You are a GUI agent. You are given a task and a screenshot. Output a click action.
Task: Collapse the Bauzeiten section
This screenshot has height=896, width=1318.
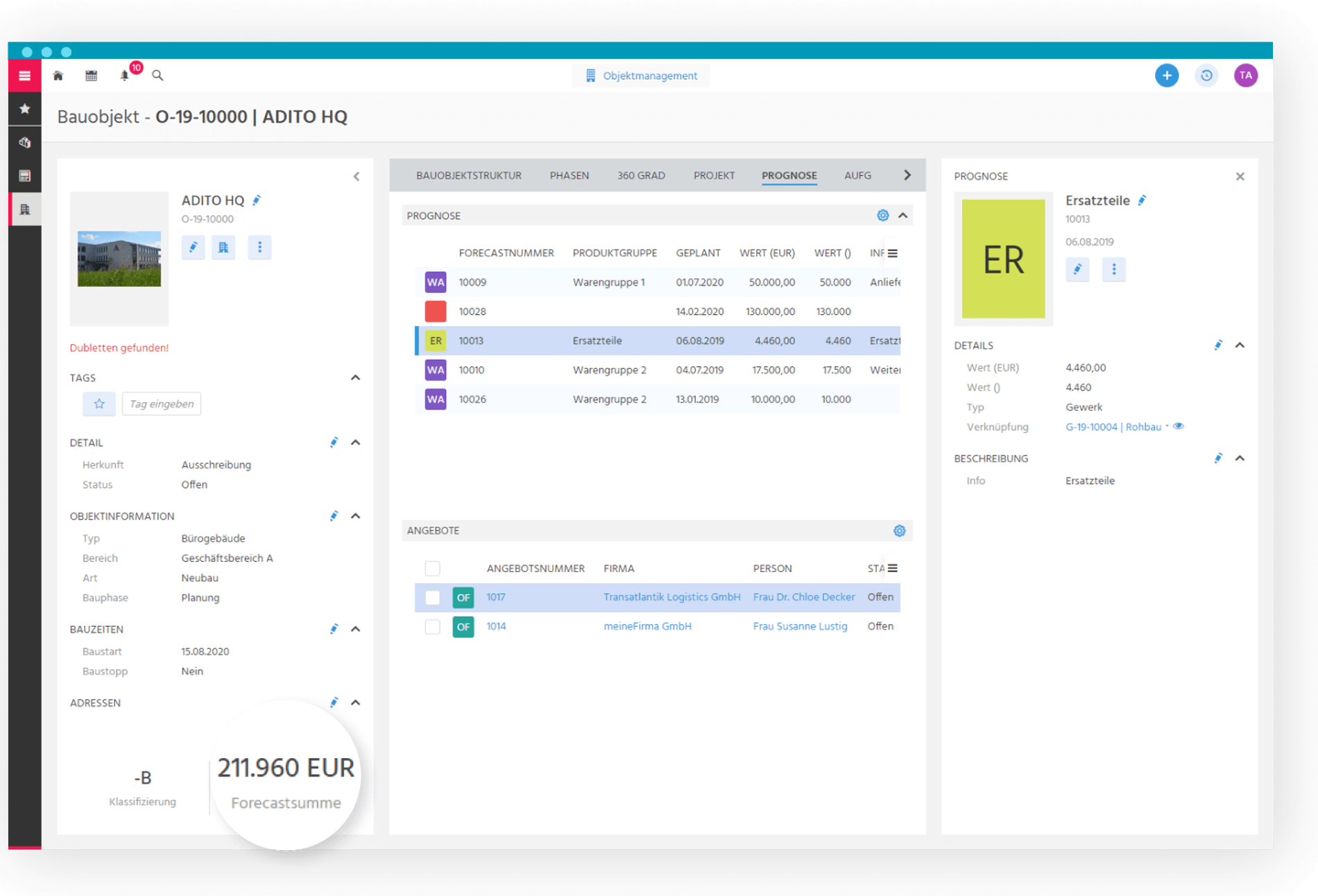click(x=356, y=629)
